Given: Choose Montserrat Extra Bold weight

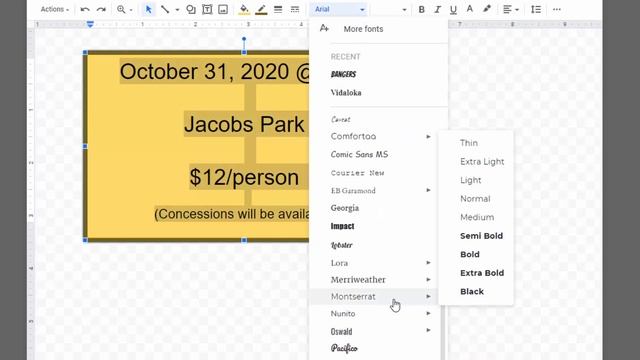Looking at the screenshot, I should tap(482, 273).
